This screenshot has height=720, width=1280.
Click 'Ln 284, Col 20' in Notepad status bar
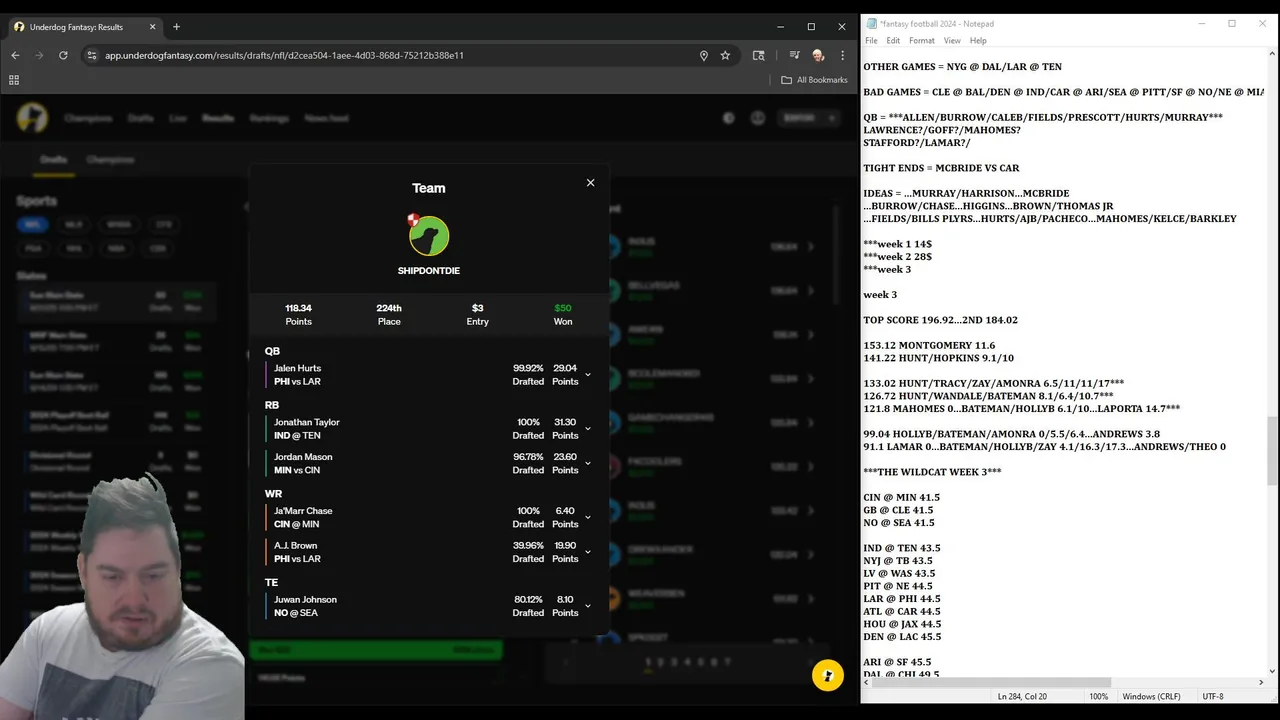click(x=1021, y=696)
